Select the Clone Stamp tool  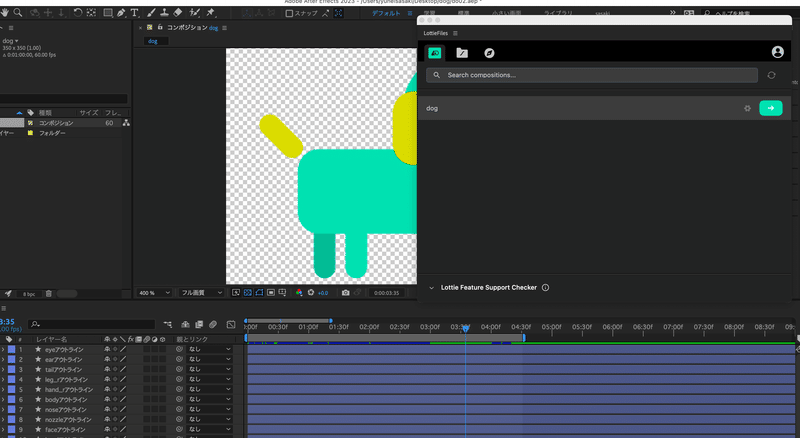pyautogui.click(x=164, y=12)
